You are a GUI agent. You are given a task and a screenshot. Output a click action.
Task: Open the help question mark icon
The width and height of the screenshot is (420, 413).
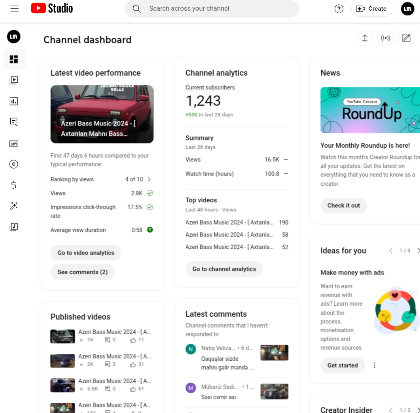[339, 9]
